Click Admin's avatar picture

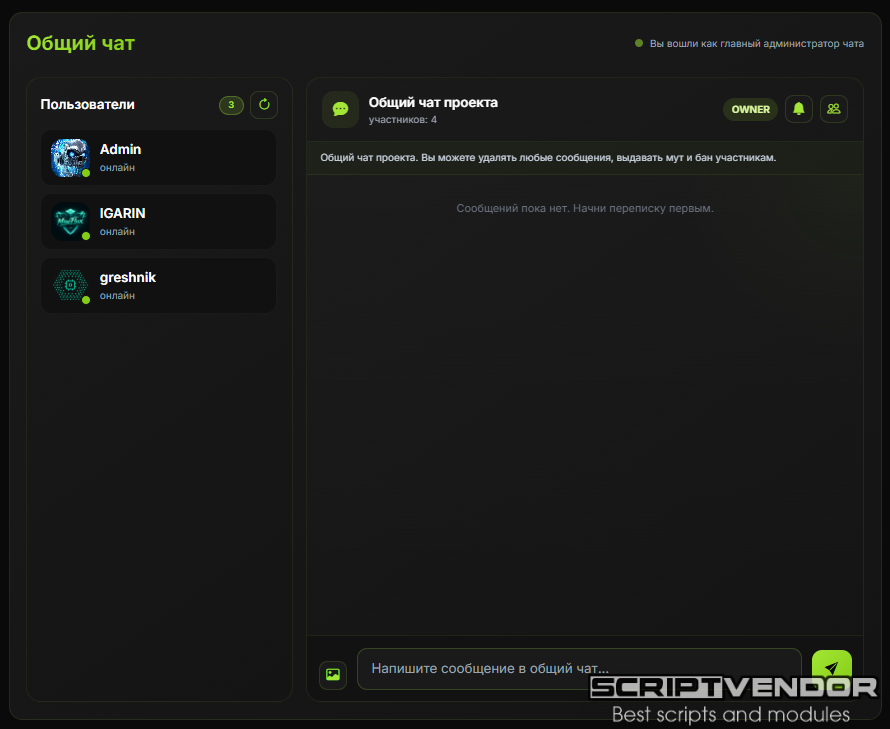tap(70, 157)
